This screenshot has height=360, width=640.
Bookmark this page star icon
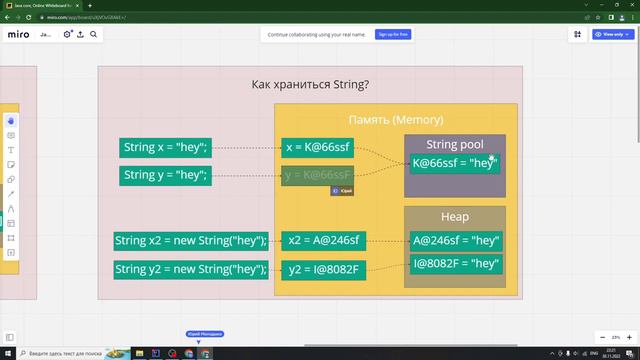point(598,18)
